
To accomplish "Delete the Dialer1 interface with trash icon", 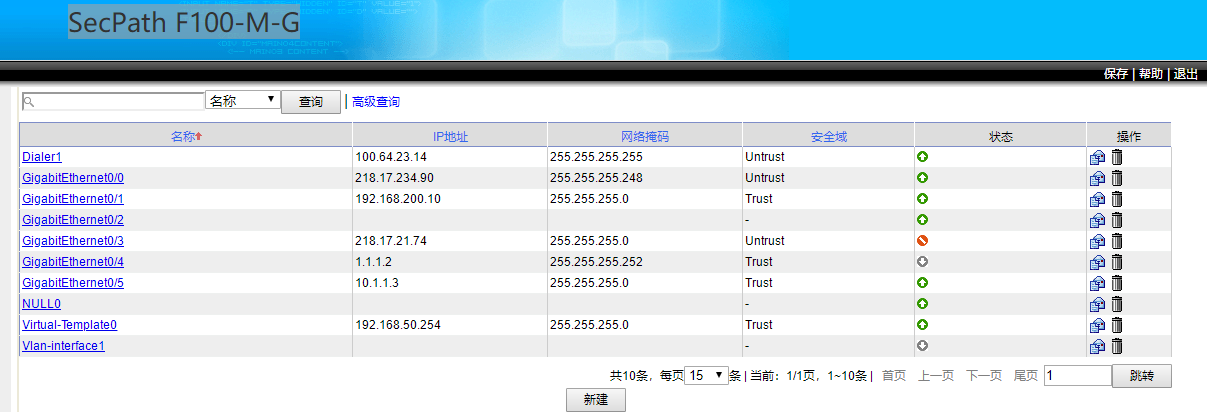I will point(1117,157).
